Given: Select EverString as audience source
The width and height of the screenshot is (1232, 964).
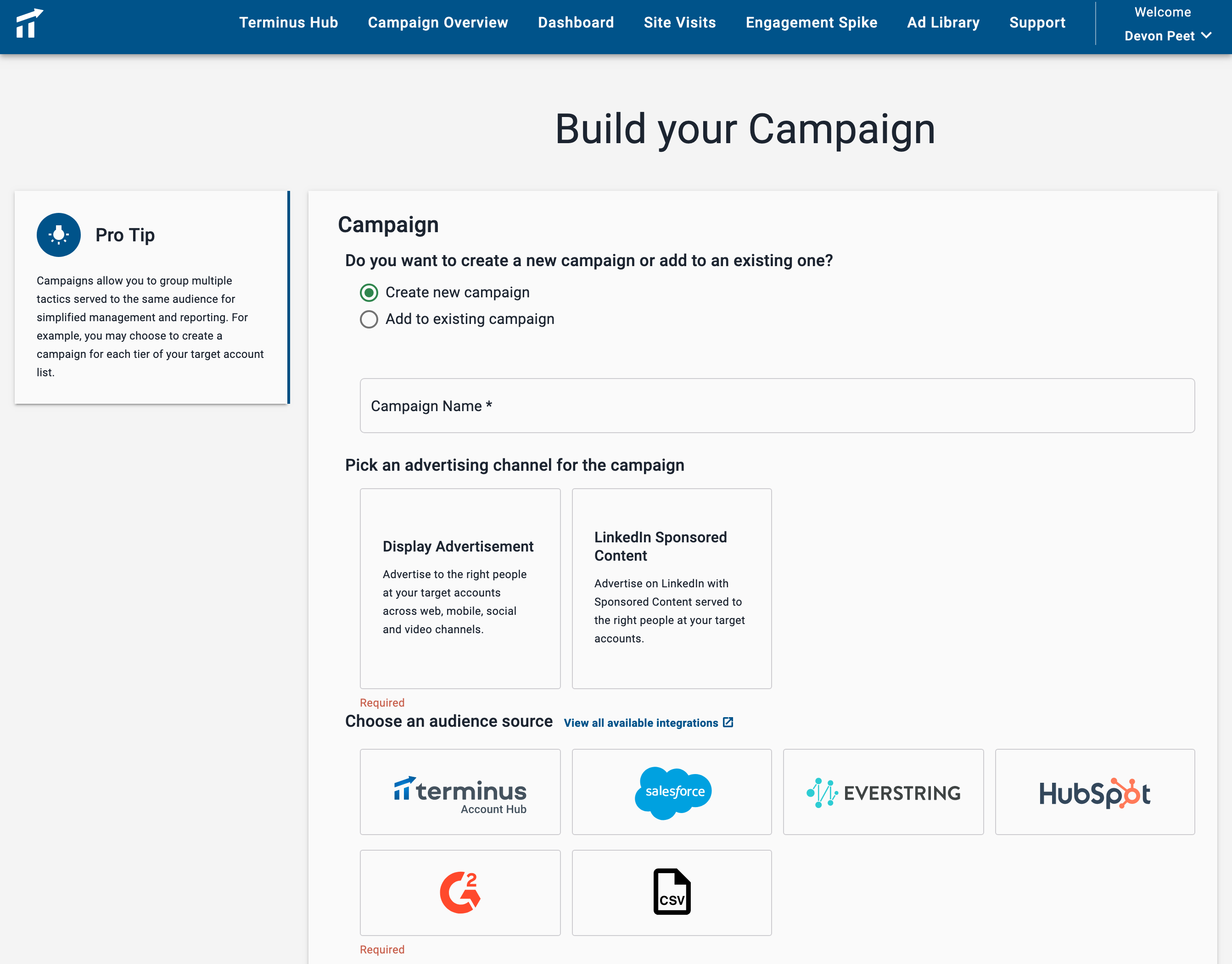Looking at the screenshot, I should pos(883,792).
